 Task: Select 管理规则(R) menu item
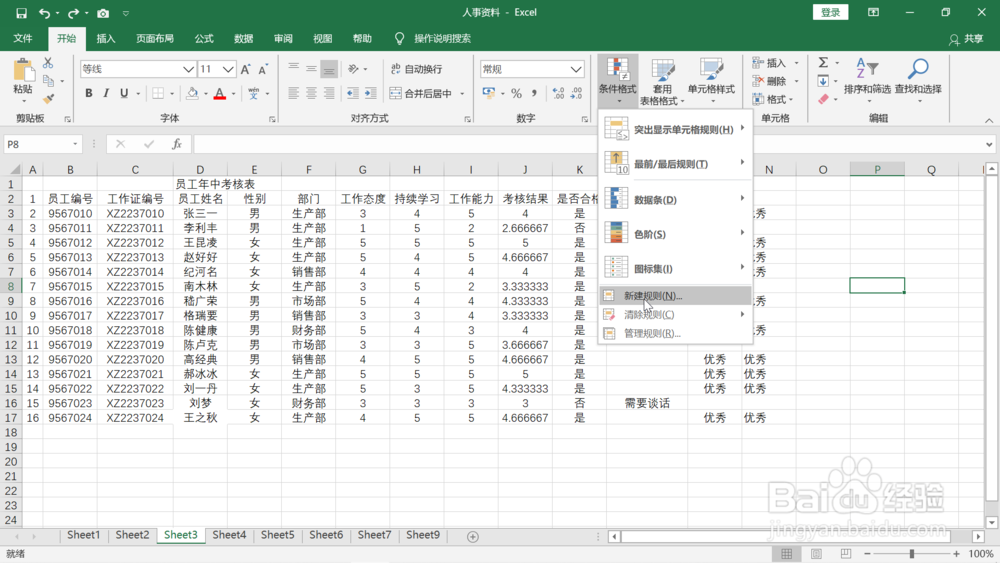[x=675, y=333]
